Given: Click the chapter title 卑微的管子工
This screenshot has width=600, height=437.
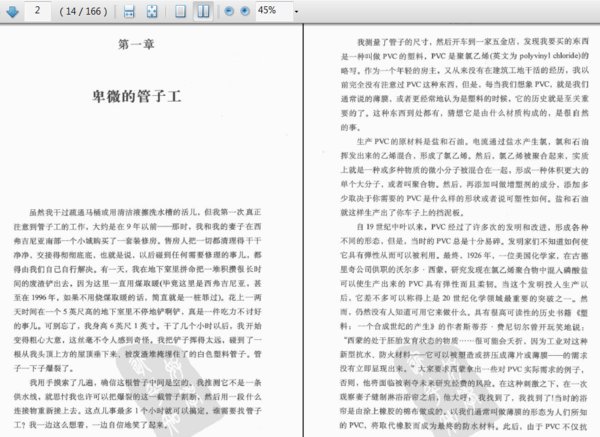Looking at the screenshot, I should pyautogui.click(x=137, y=96).
